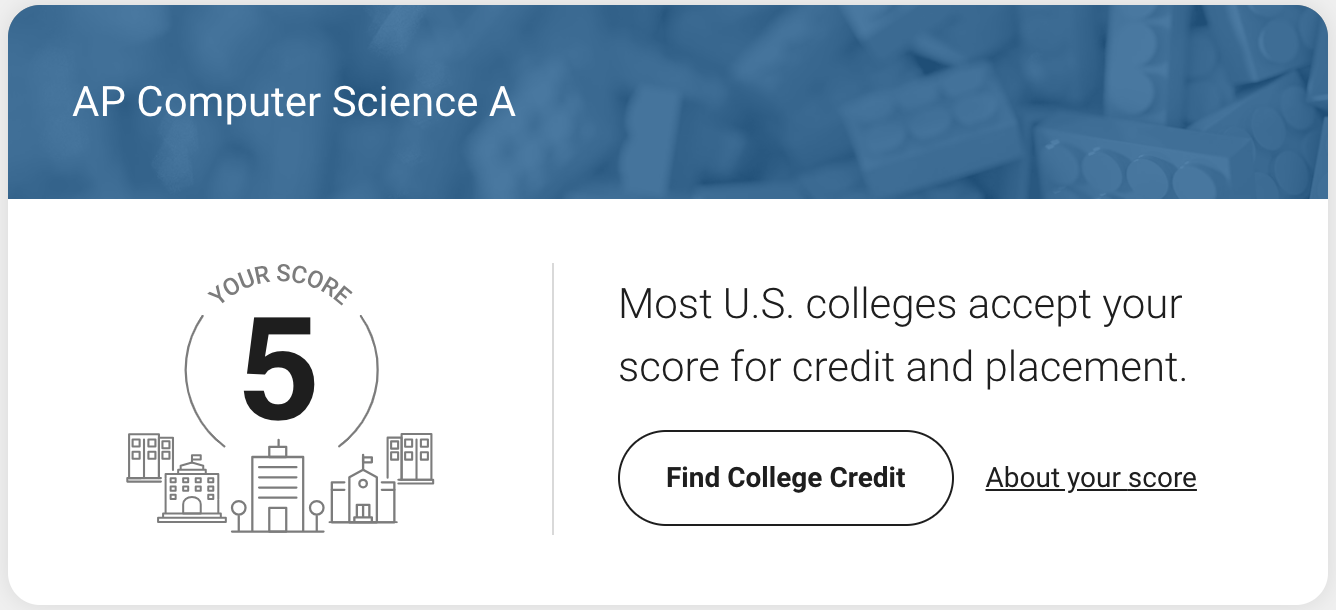The height and width of the screenshot is (610, 1336).
Task: Click the "Most U.S. colleges accept your" text
Action: (x=900, y=304)
